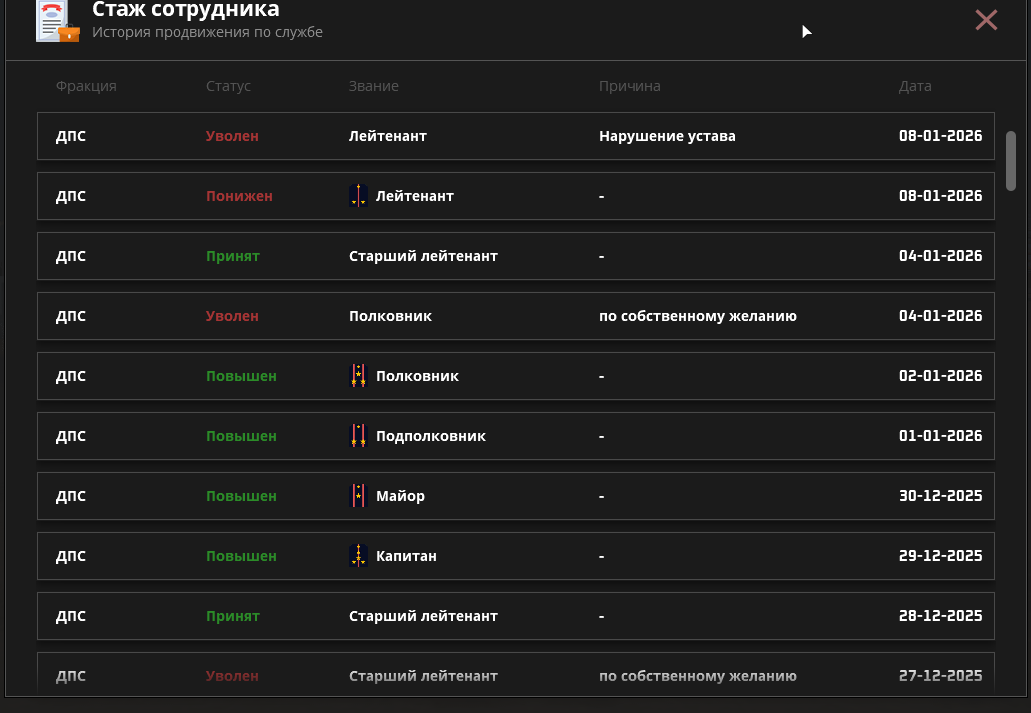
Task: Click the Майор rank insignia icon
Action: tap(358, 496)
